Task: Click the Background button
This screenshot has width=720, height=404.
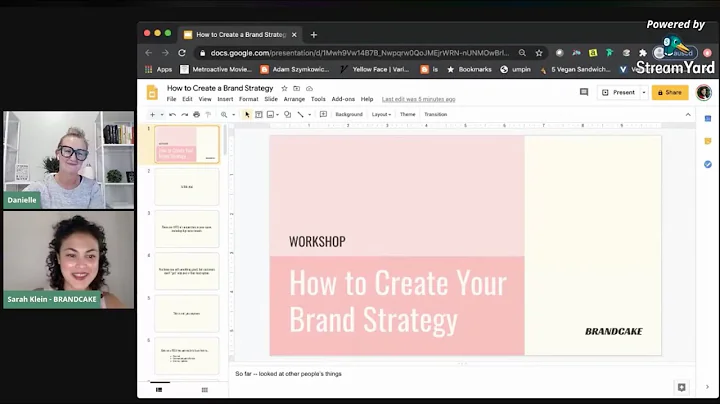Action: pos(349,114)
